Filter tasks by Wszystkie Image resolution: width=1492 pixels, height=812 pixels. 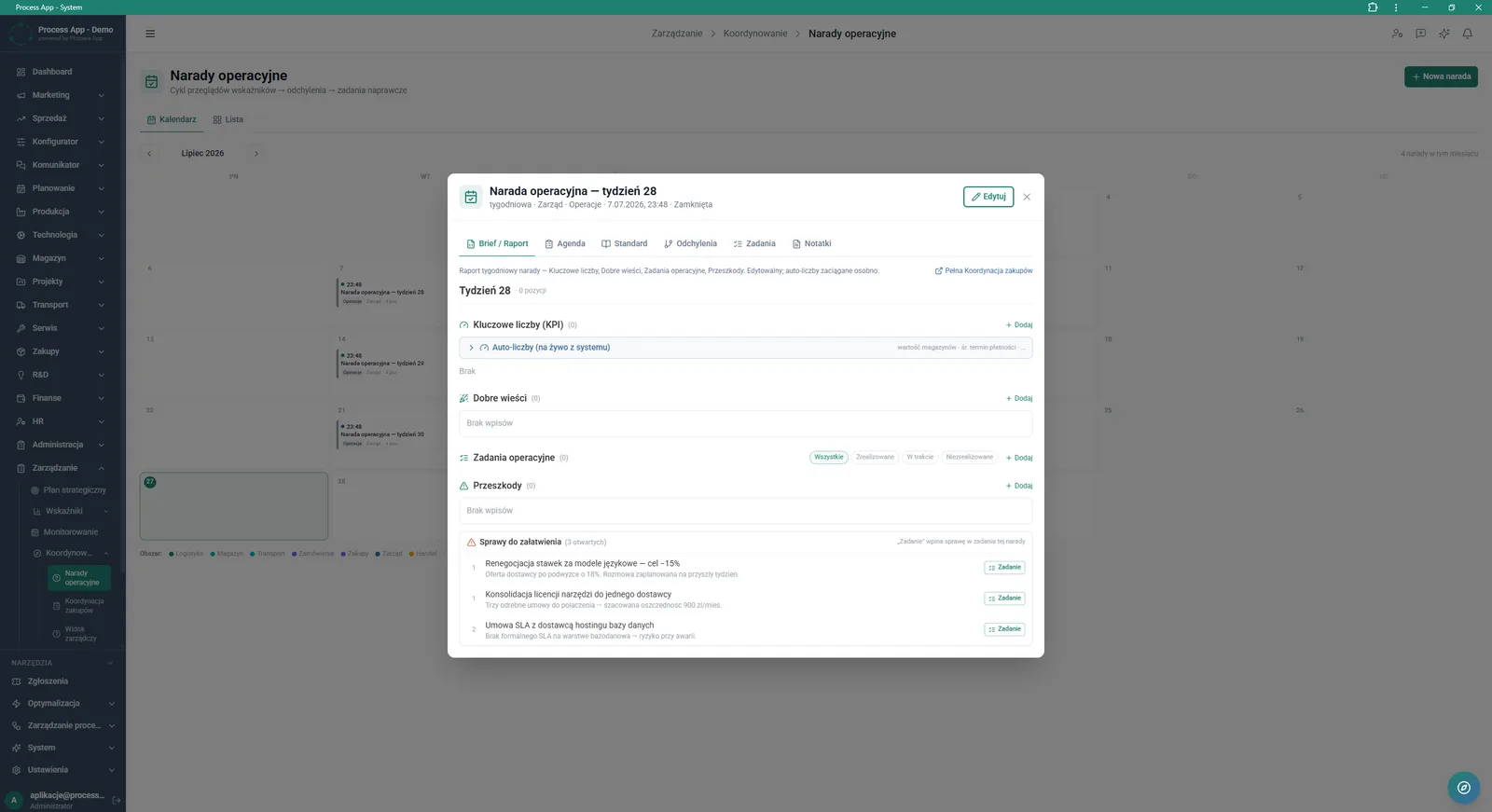click(x=828, y=458)
